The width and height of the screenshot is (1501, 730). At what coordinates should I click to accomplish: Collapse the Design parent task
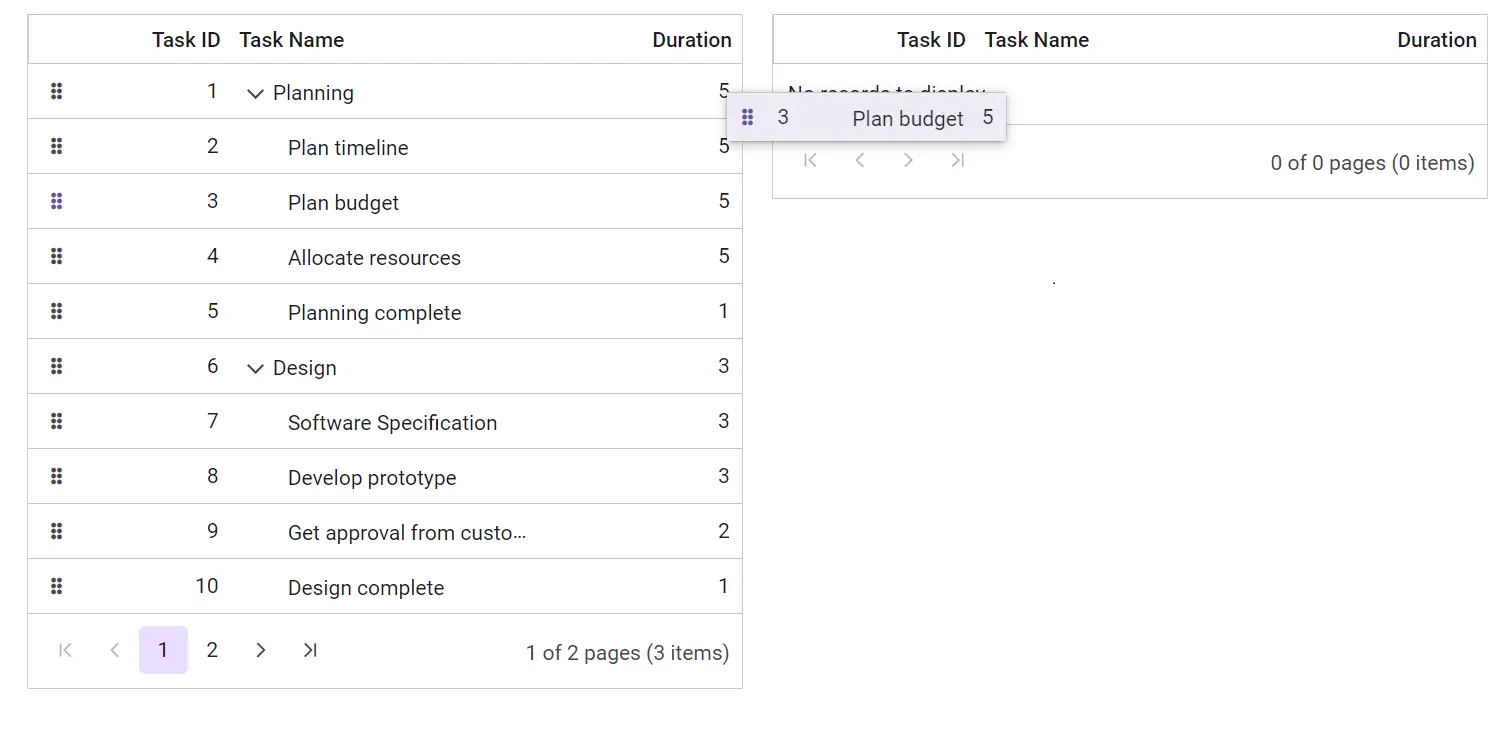255,368
